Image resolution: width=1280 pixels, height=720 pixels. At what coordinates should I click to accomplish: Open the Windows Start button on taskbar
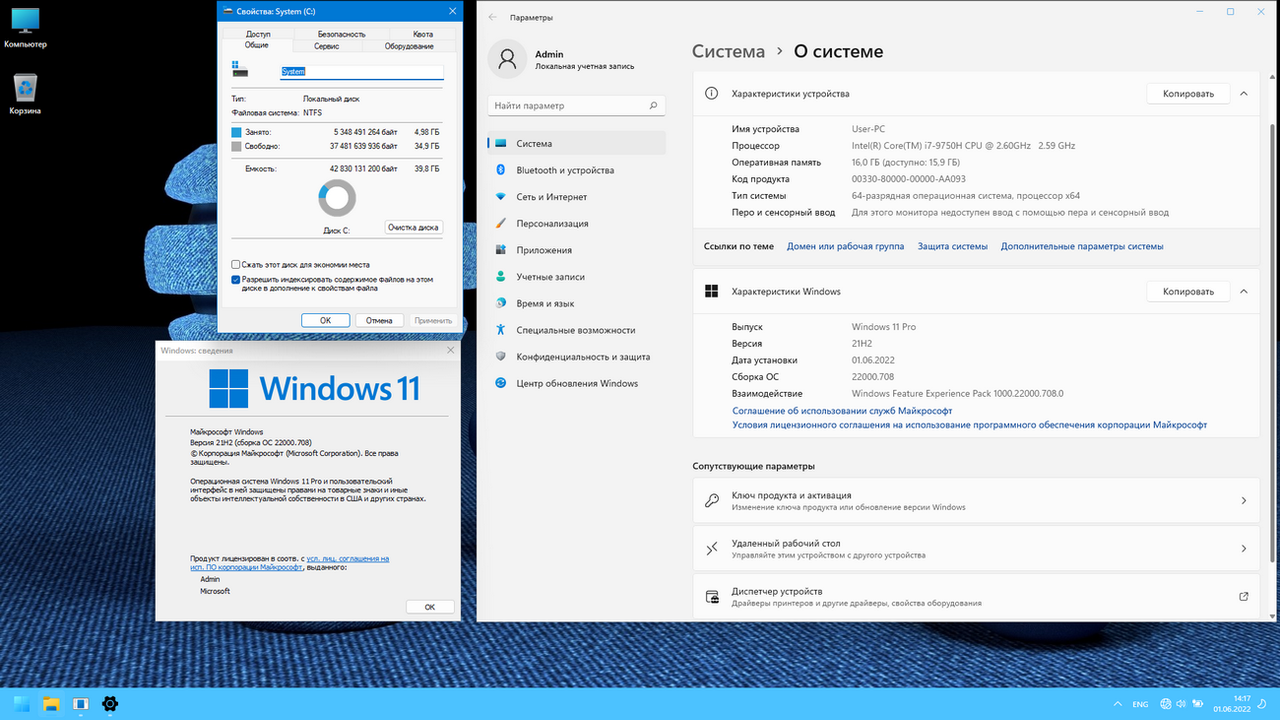point(21,704)
